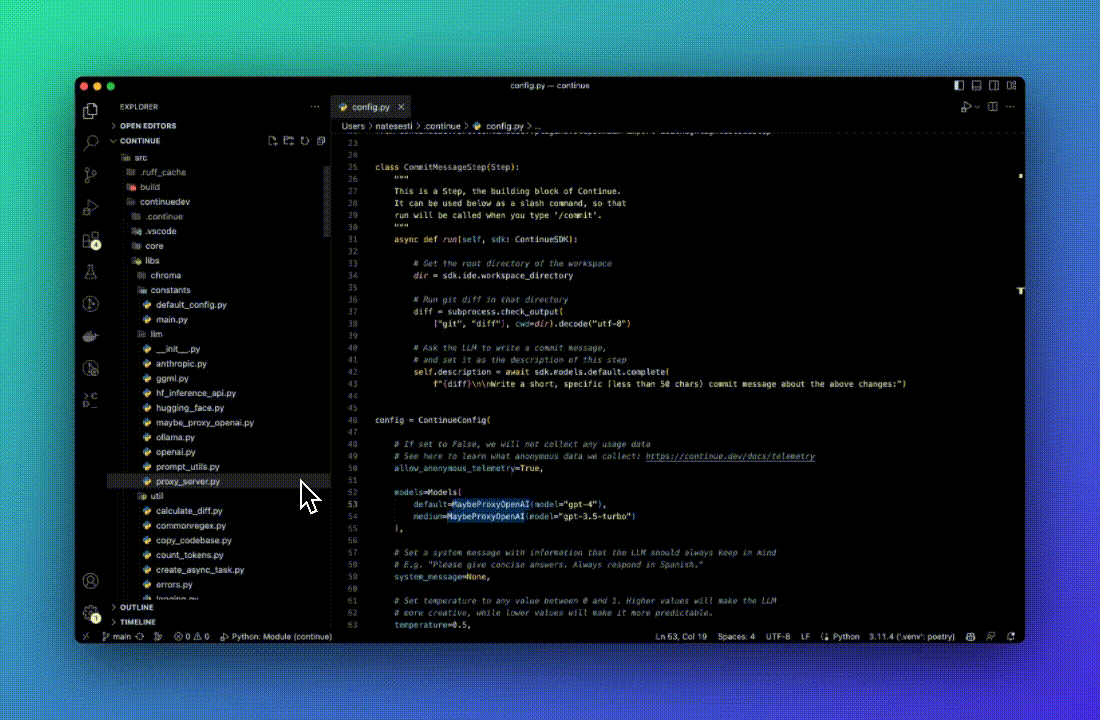The width and height of the screenshot is (1100, 720).
Task: Toggle primary side bar visibility
Action: [x=960, y=86]
